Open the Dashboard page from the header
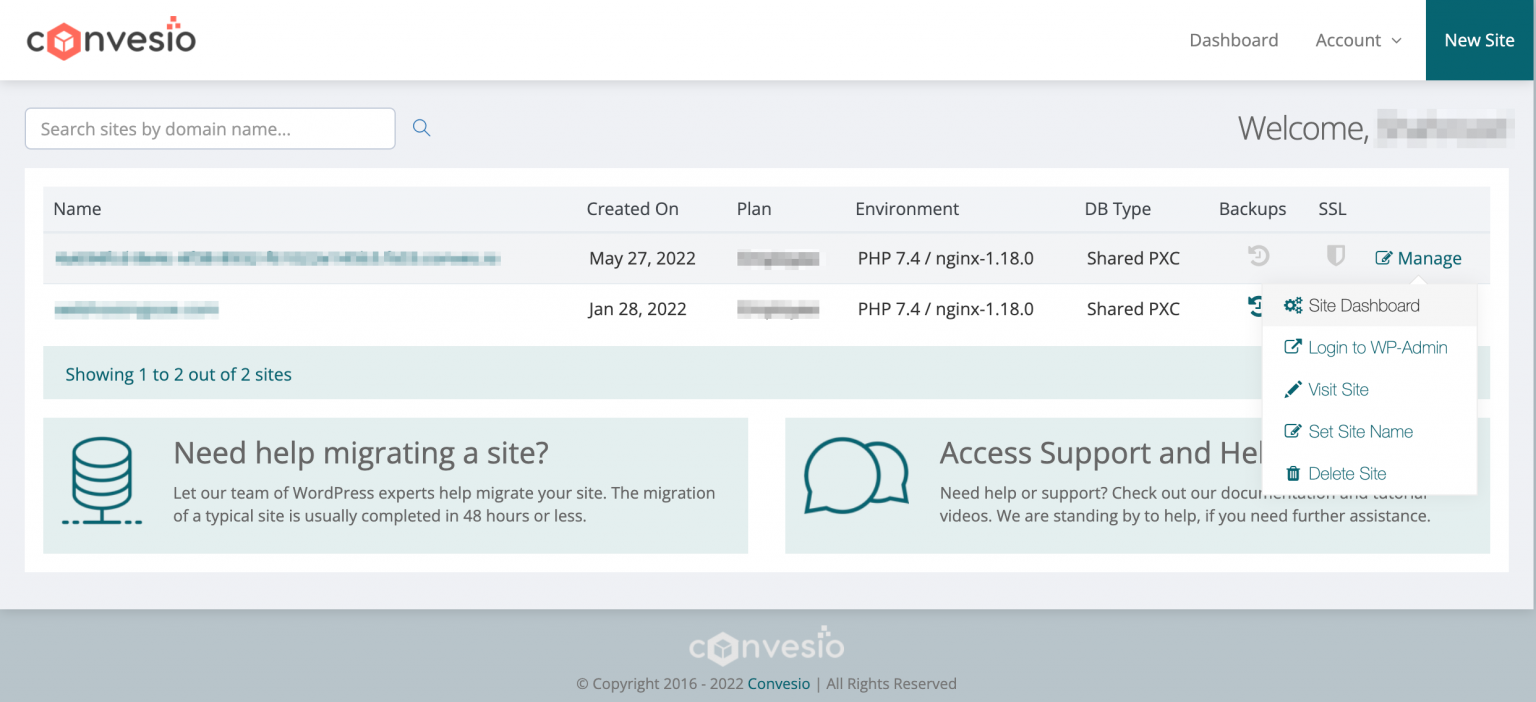This screenshot has height=702, width=1536. click(1233, 40)
